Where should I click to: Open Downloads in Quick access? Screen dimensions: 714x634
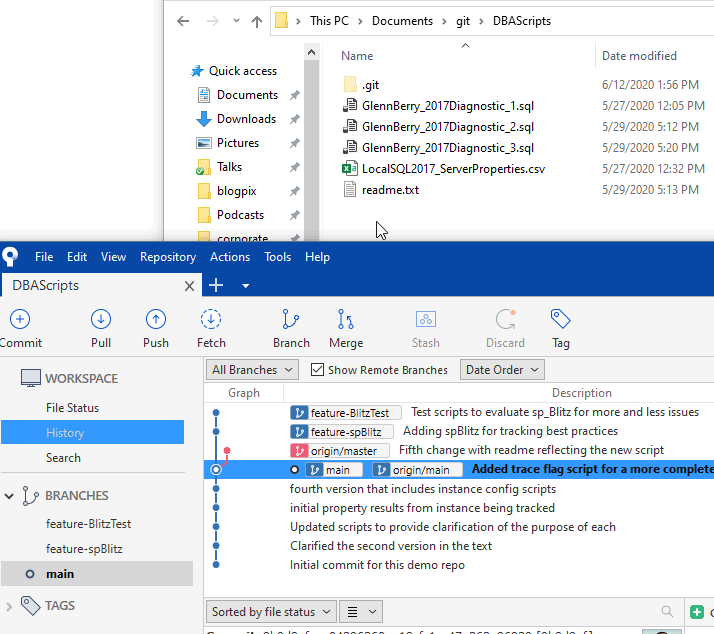pyautogui.click(x=246, y=119)
